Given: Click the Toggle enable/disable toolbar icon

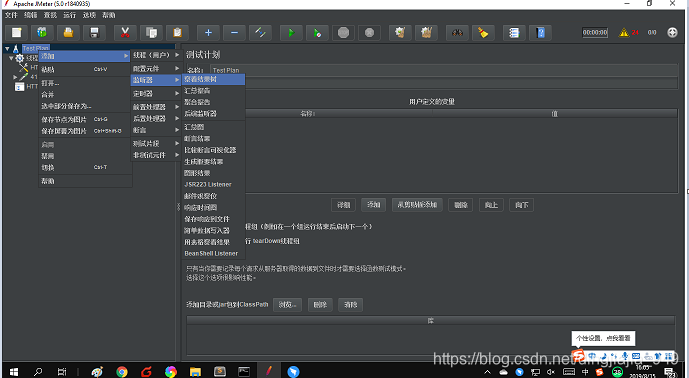Looking at the screenshot, I should (x=260, y=33).
